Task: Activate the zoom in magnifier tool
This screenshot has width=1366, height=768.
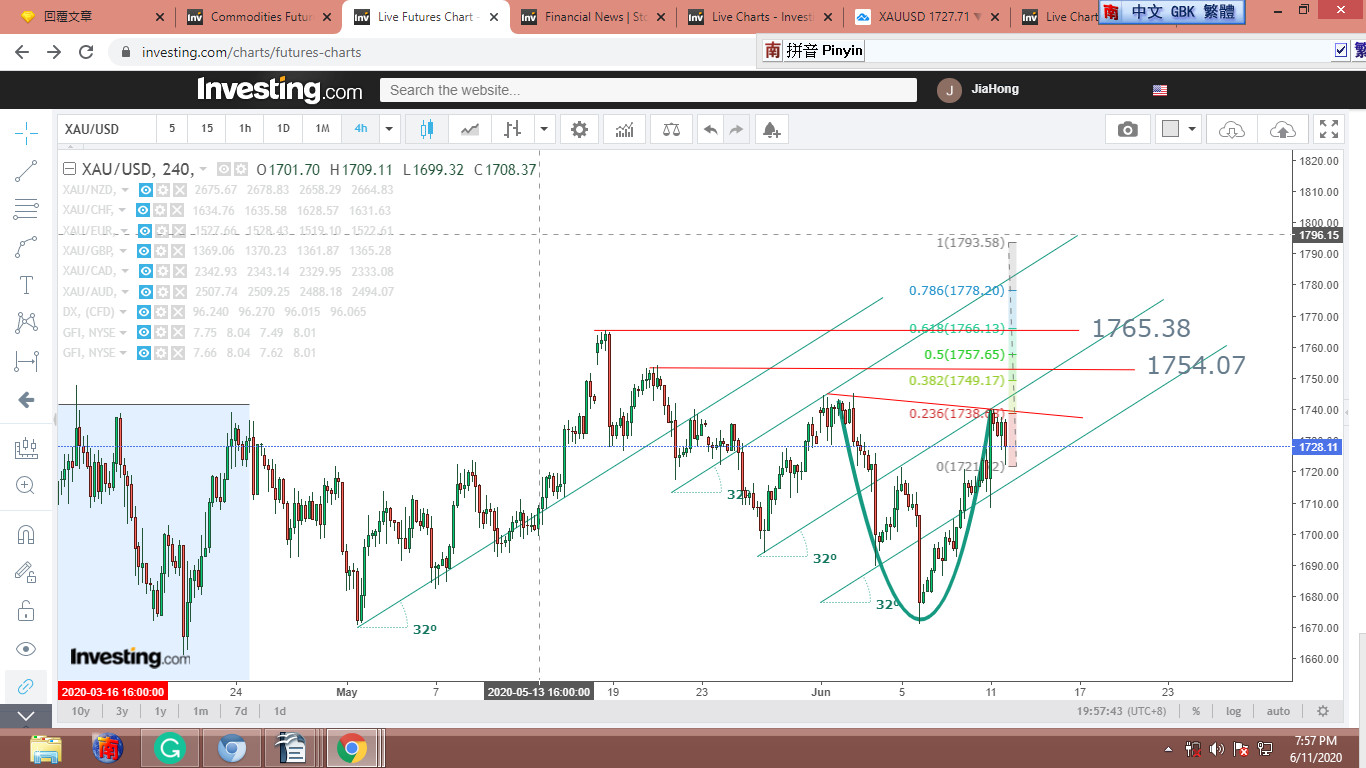Action: coord(26,486)
